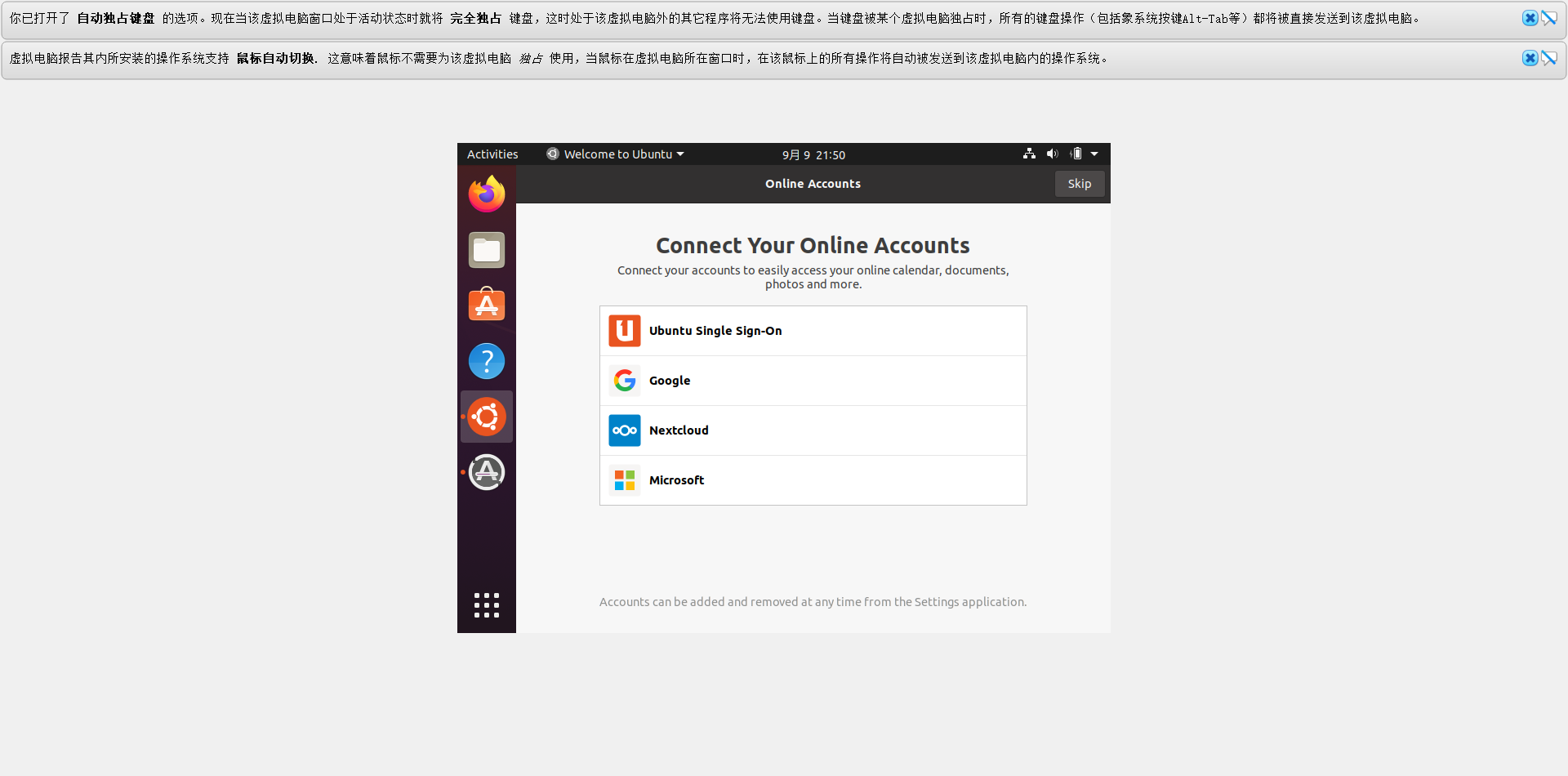The height and width of the screenshot is (776, 1568).
Task: Click the volume speaker icon in top bar
Action: [1052, 154]
